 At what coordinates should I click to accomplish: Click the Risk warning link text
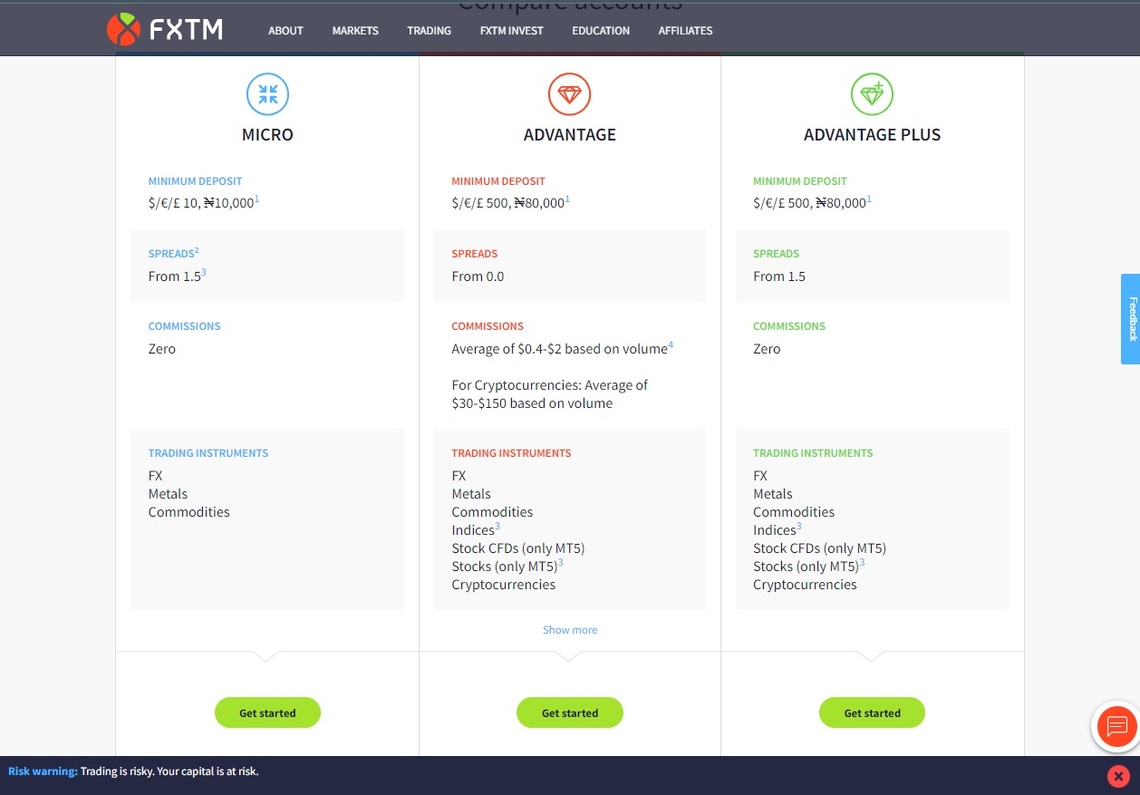coord(43,771)
